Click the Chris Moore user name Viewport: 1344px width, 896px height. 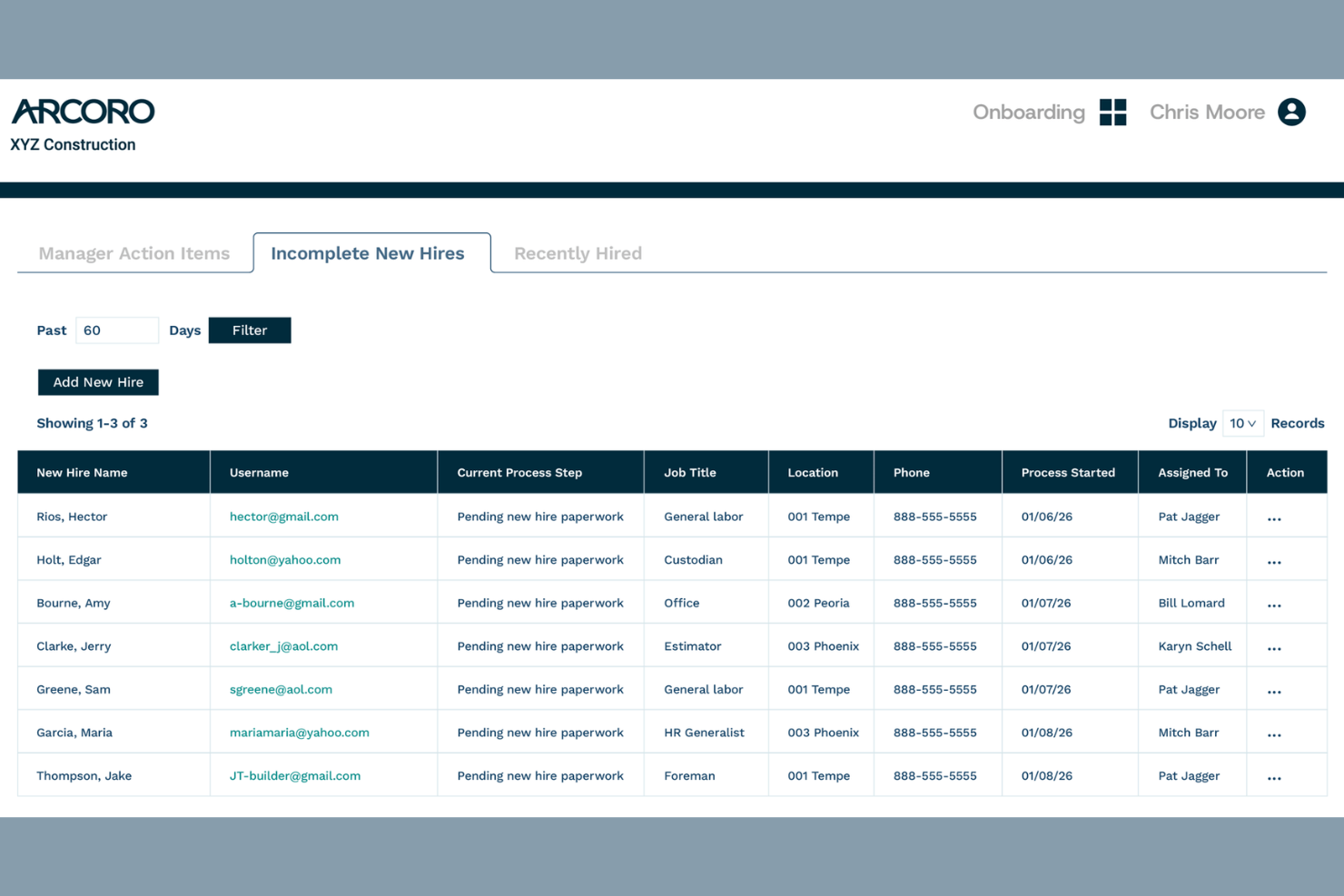pos(1207,113)
